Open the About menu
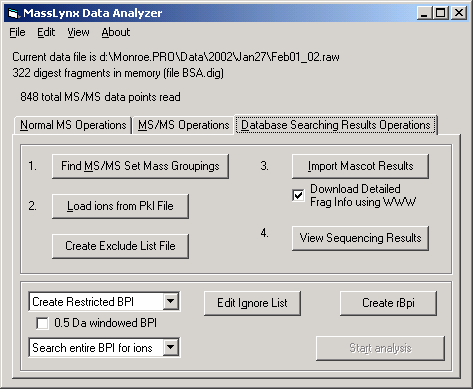This screenshot has width=473, height=390. point(116,33)
